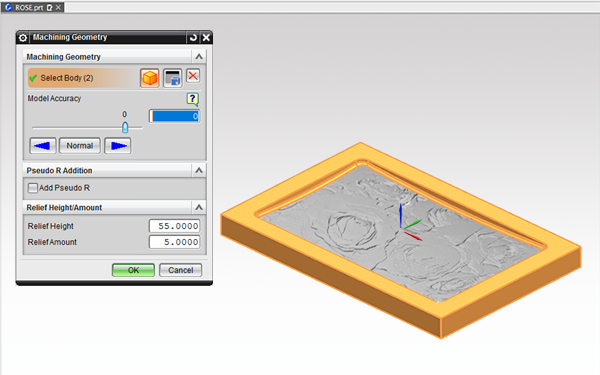Click the Relief Amount input field
The image size is (600, 375).
point(174,242)
